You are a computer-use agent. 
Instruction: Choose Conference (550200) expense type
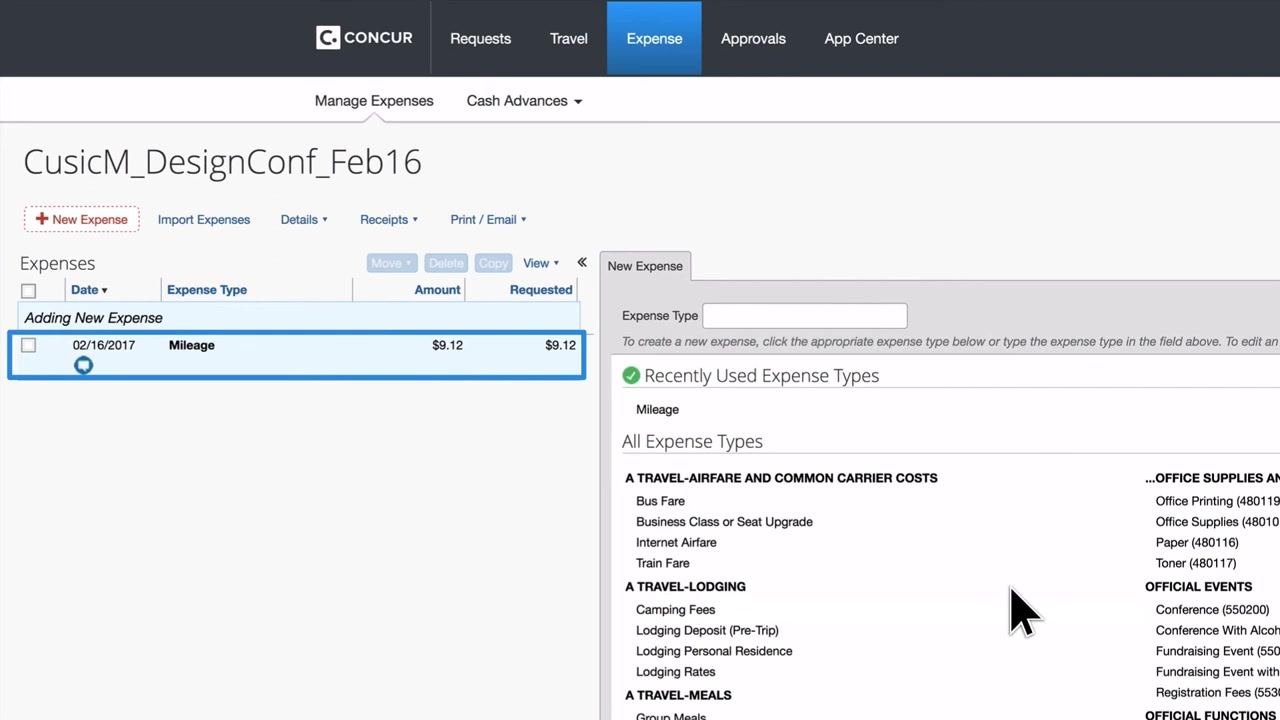tap(1212, 610)
